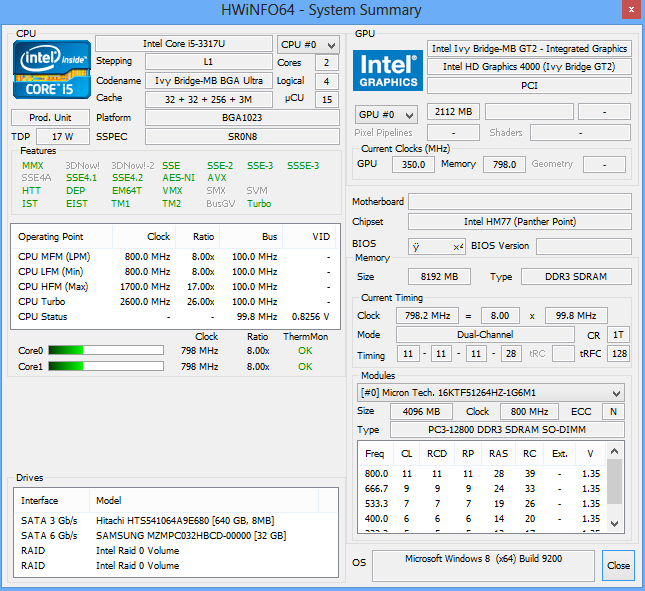The image size is (645, 591).
Task: Click the Intel Graphics logo
Action: (387, 70)
